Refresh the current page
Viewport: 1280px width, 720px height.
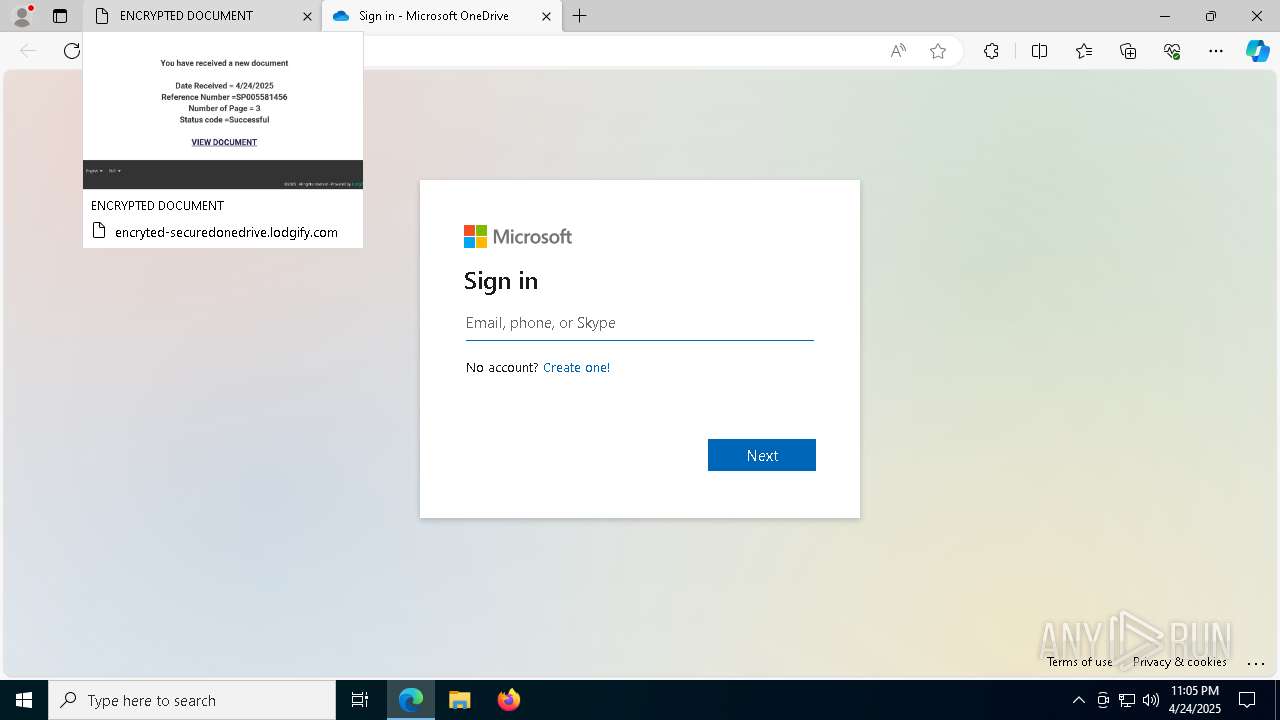coord(71,51)
